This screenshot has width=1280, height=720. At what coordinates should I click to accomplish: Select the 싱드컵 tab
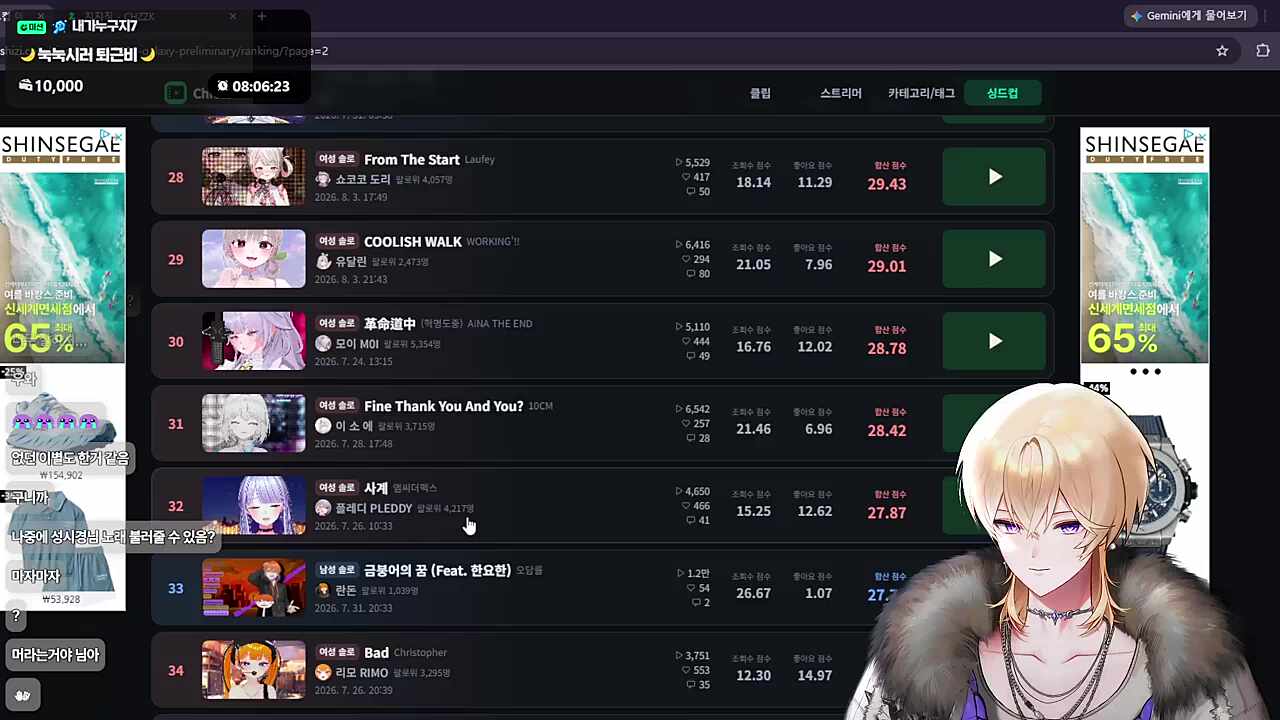pyautogui.click(x=1002, y=93)
